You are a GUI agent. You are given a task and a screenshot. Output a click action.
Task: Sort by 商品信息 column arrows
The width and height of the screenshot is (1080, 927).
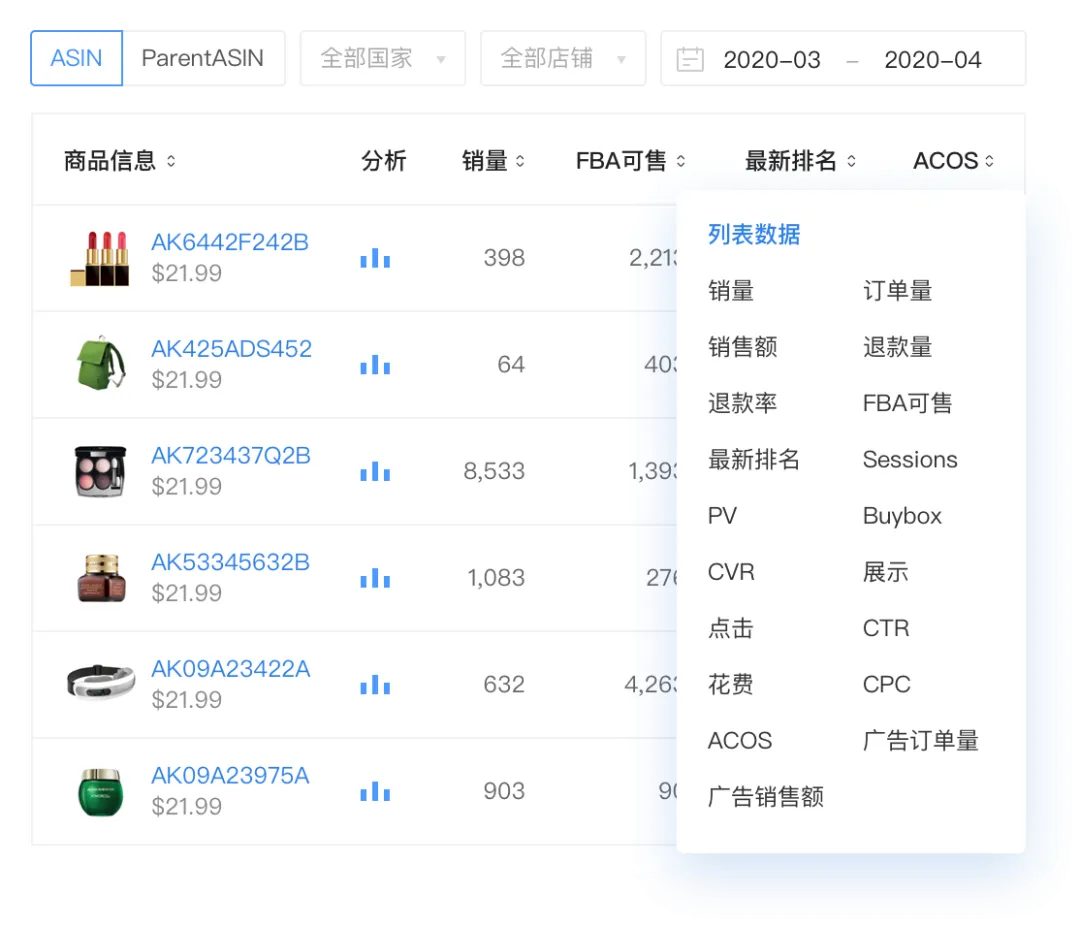click(171, 161)
